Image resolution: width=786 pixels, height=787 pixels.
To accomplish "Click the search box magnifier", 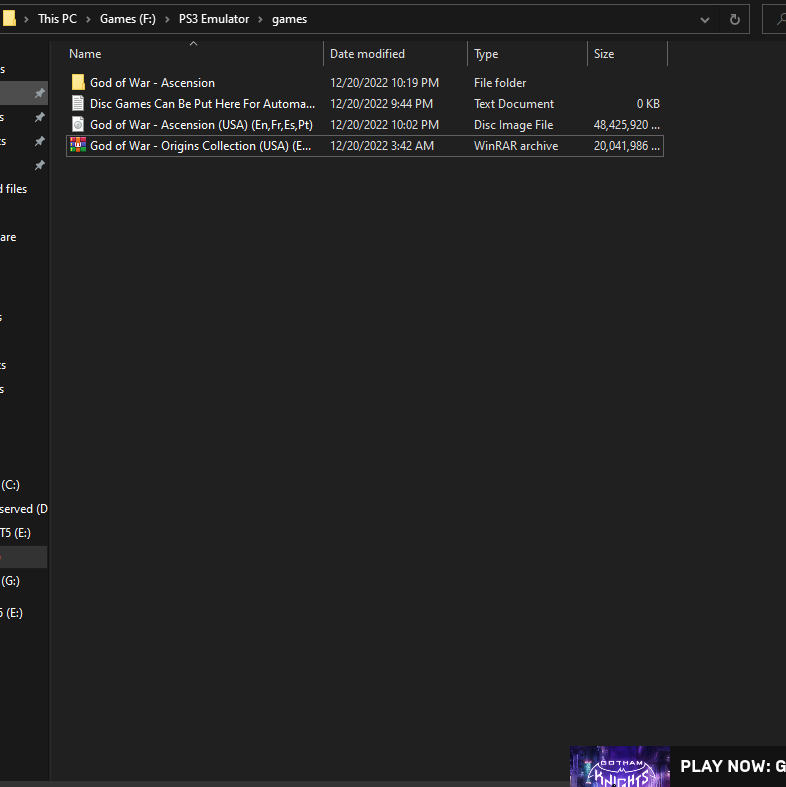I will [x=780, y=20].
